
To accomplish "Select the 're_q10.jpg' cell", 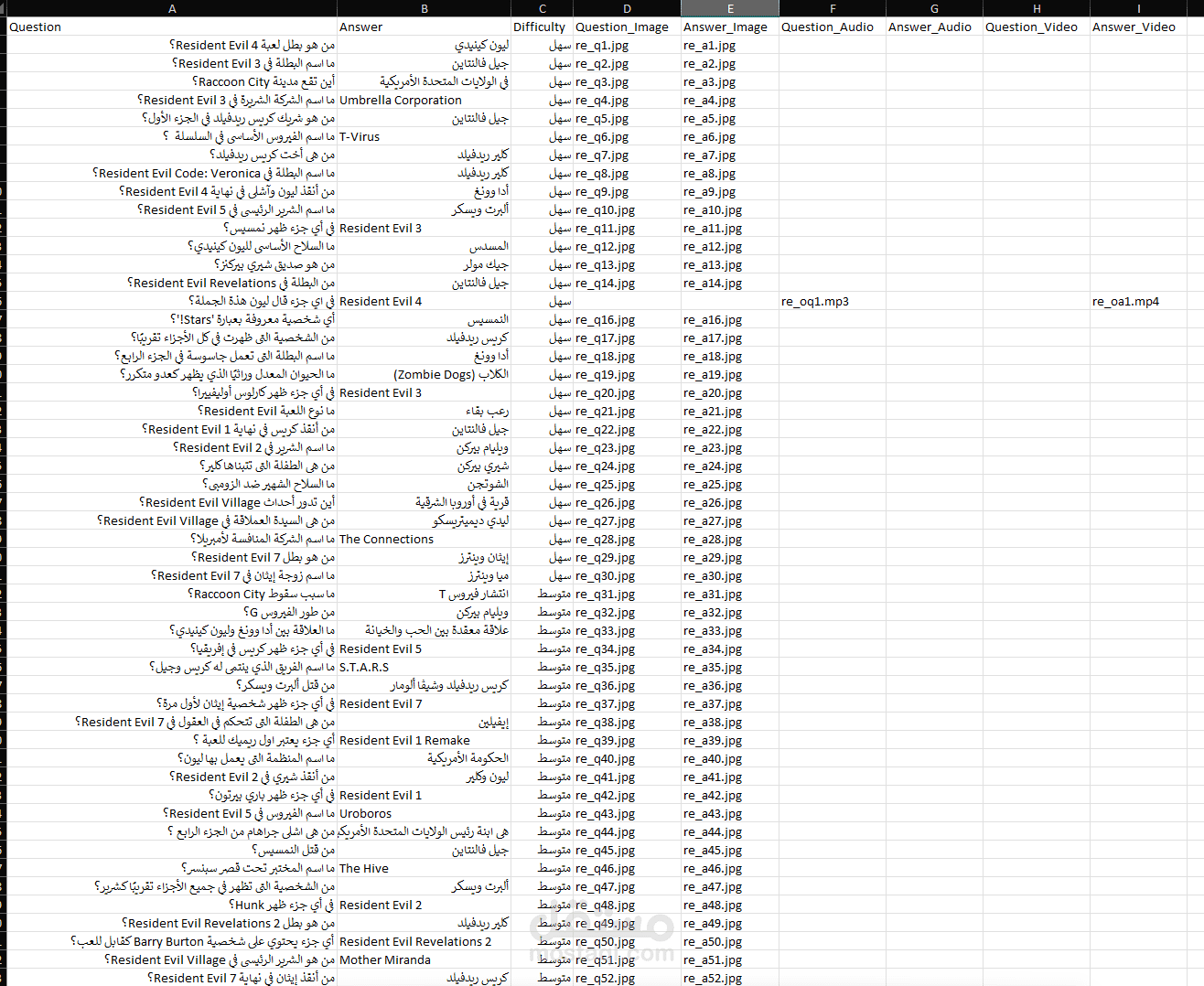I will [627, 209].
